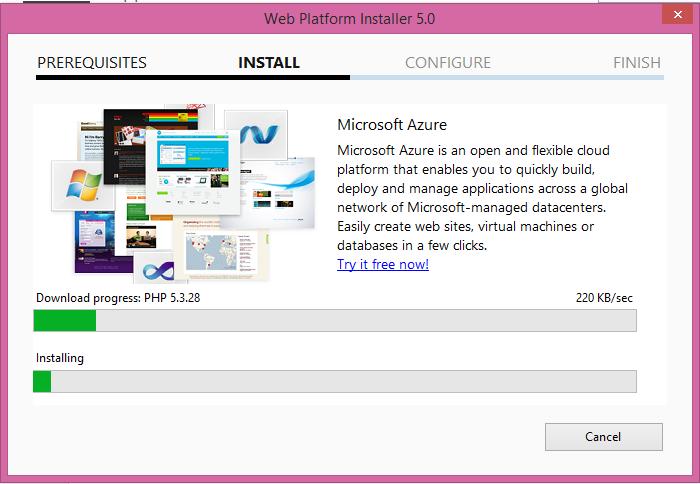Click the blue swoosh website thumbnail
The image size is (700, 484).
coord(278,193)
